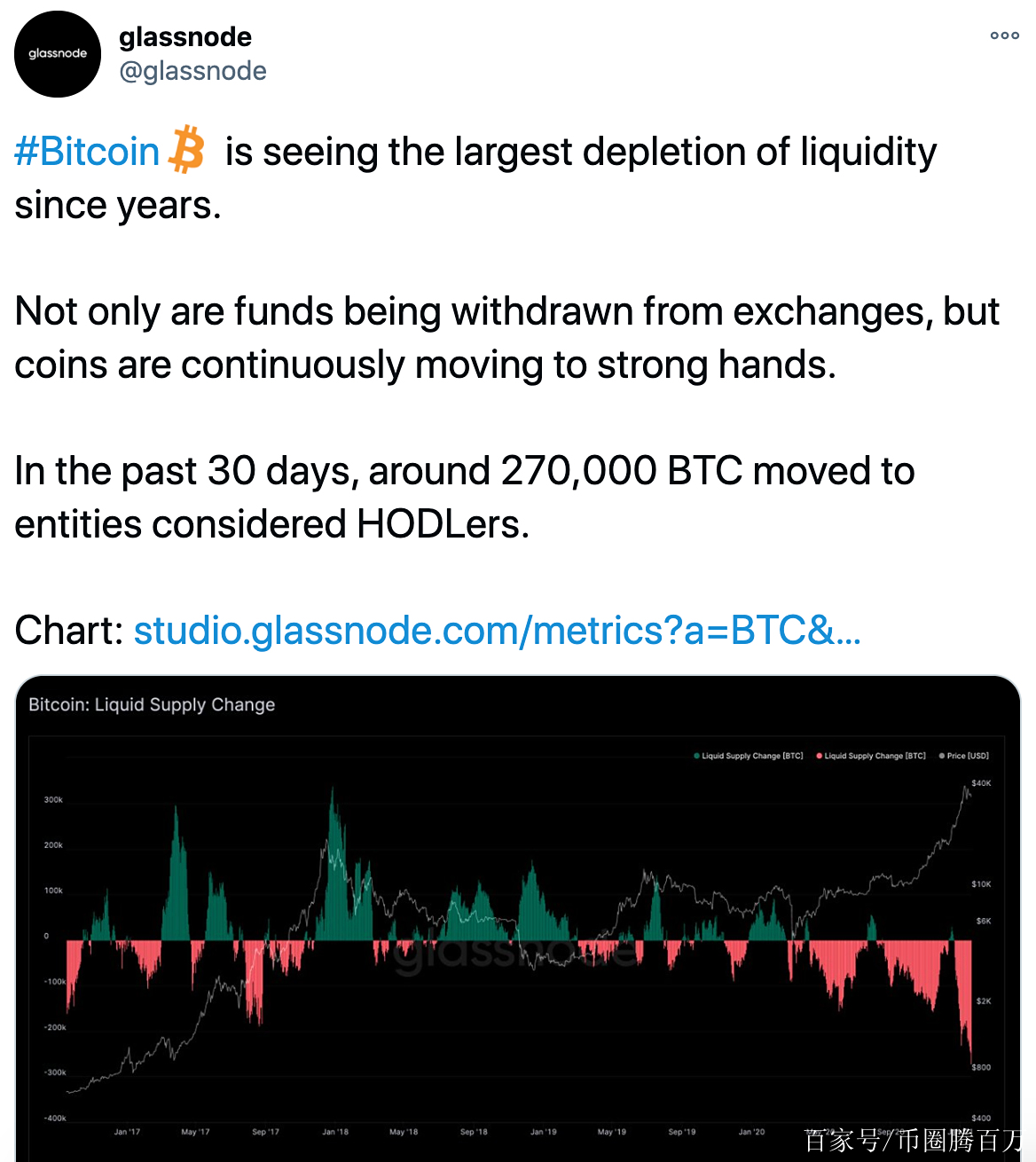Toggle the Price [USD] legend entry
Viewport: 1036px width, 1162px height.
click(x=963, y=756)
